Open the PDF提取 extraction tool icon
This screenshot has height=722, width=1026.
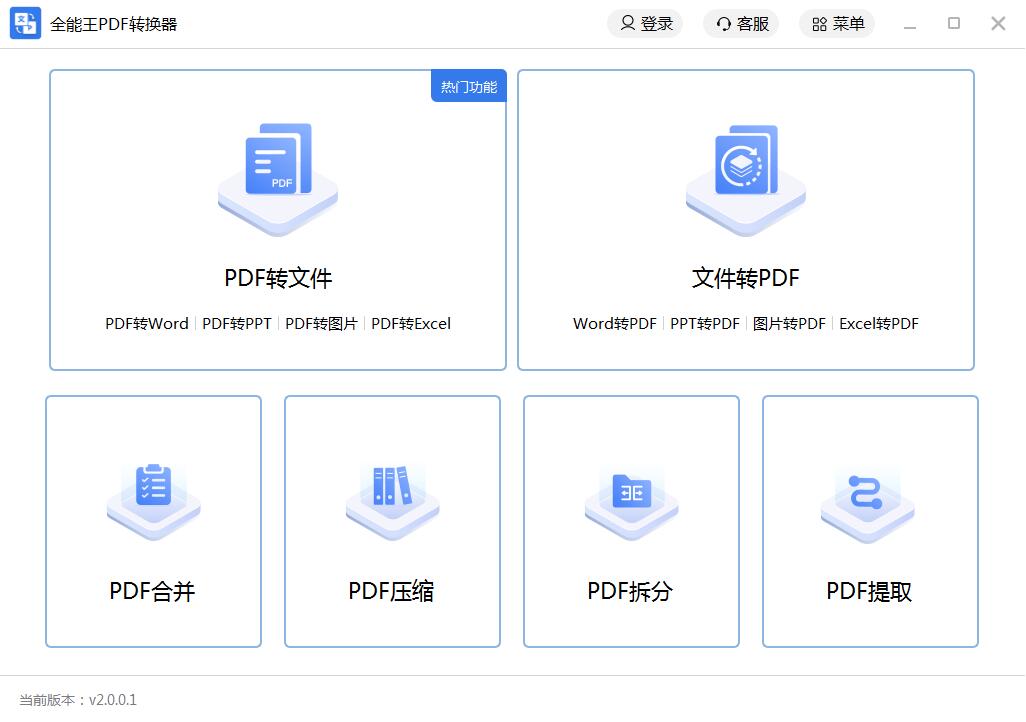click(868, 495)
